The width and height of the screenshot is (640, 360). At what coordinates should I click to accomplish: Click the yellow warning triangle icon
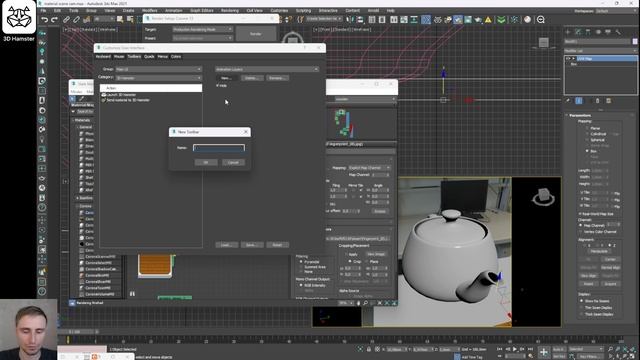coord(488,19)
